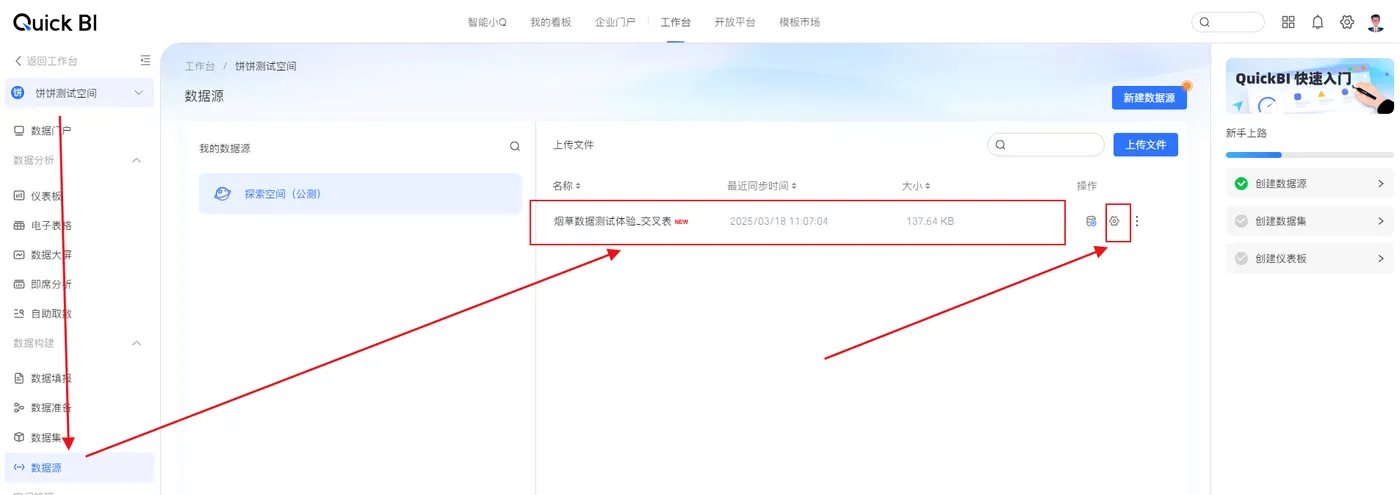Click file name 烟草数据测试体验_交叉表
1400x495 pixels.
tap(613, 221)
